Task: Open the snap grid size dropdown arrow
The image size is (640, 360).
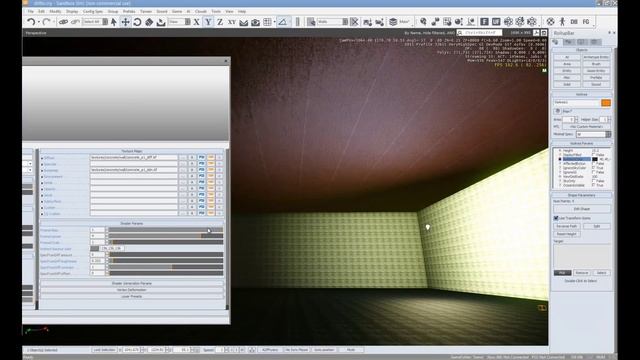Action: tap(275, 22)
